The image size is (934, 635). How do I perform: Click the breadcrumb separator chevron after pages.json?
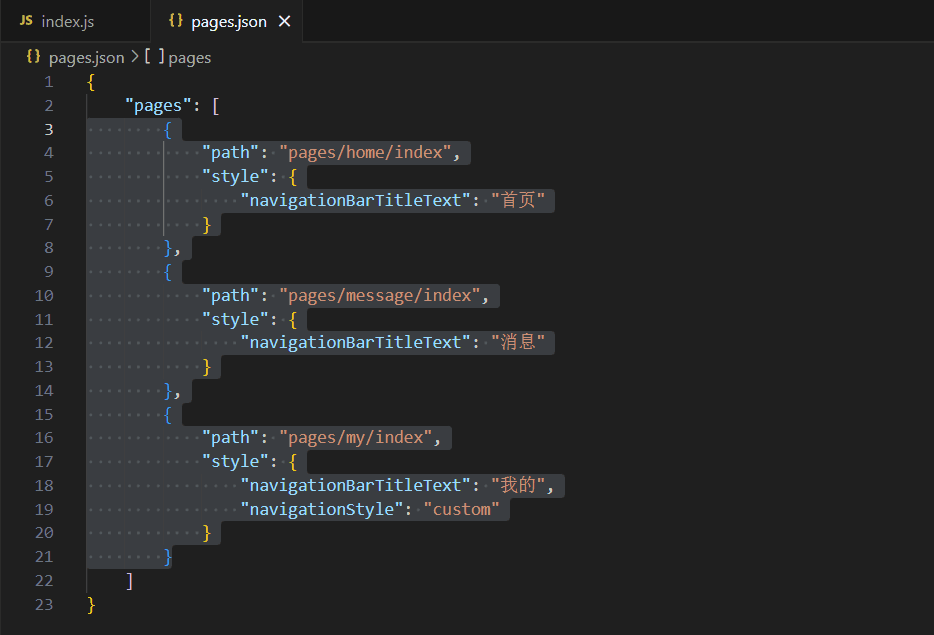click(134, 57)
